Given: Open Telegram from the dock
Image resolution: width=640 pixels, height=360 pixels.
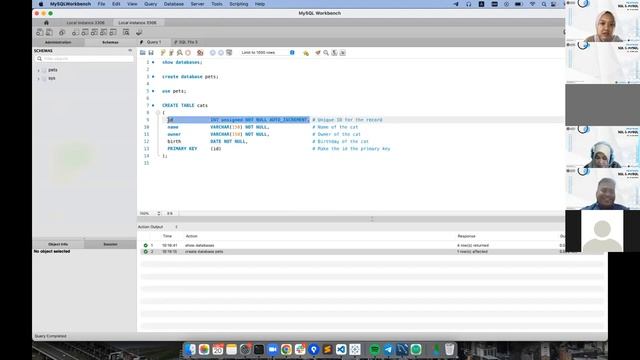Looking at the screenshot, I should click(x=388, y=349).
